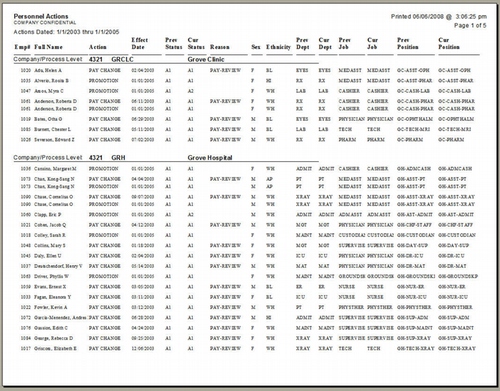Click employee name "Burnett, Chester L"
Image resolution: width=500 pixels, height=391 pixels.
coord(52,129)
